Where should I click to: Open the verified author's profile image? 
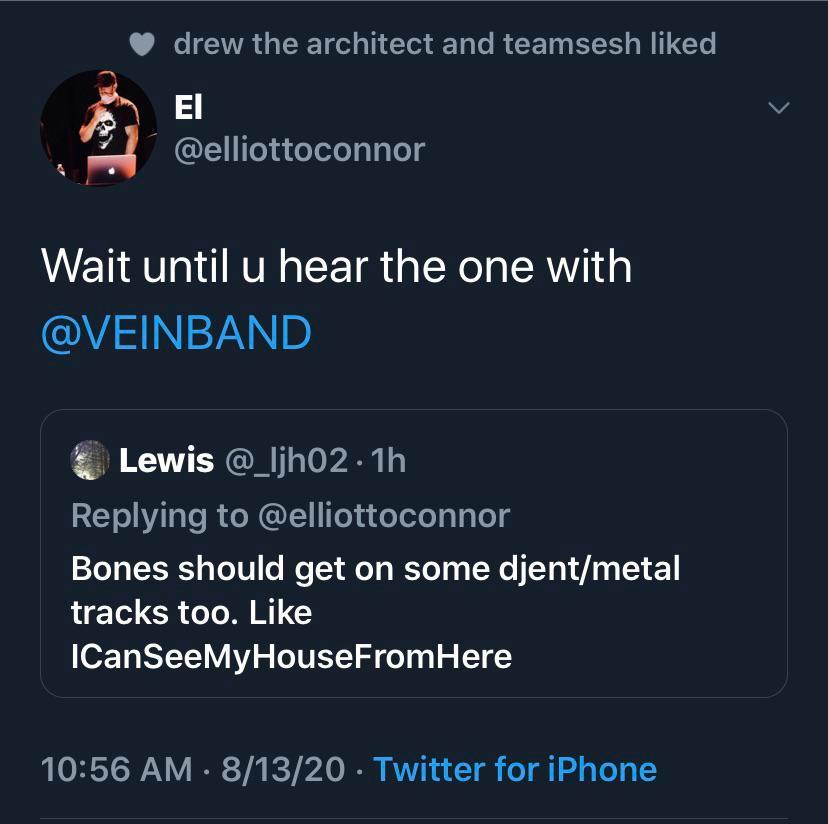[x=98, y=128]
